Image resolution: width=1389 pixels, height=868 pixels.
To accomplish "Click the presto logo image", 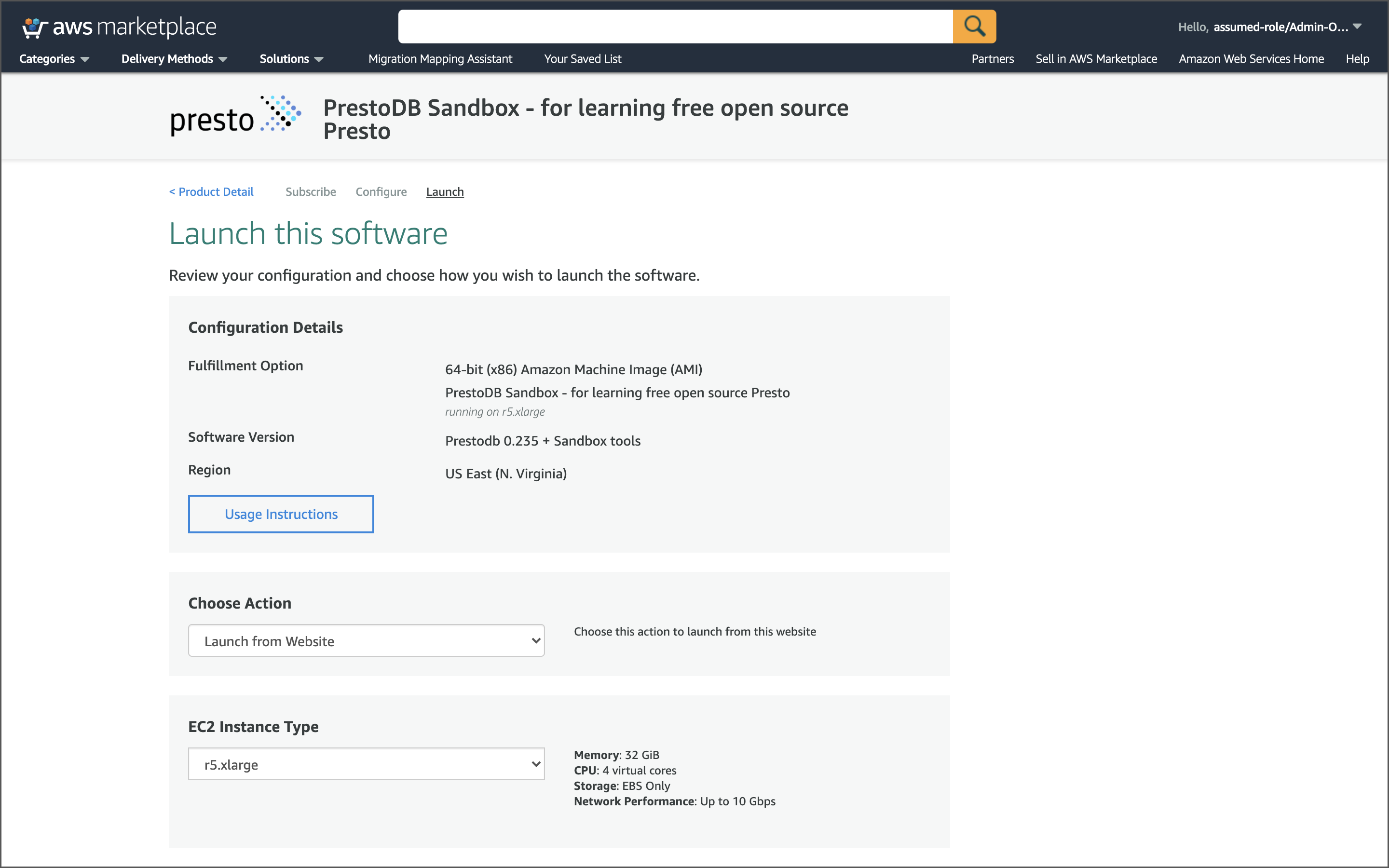I will 235,115.
